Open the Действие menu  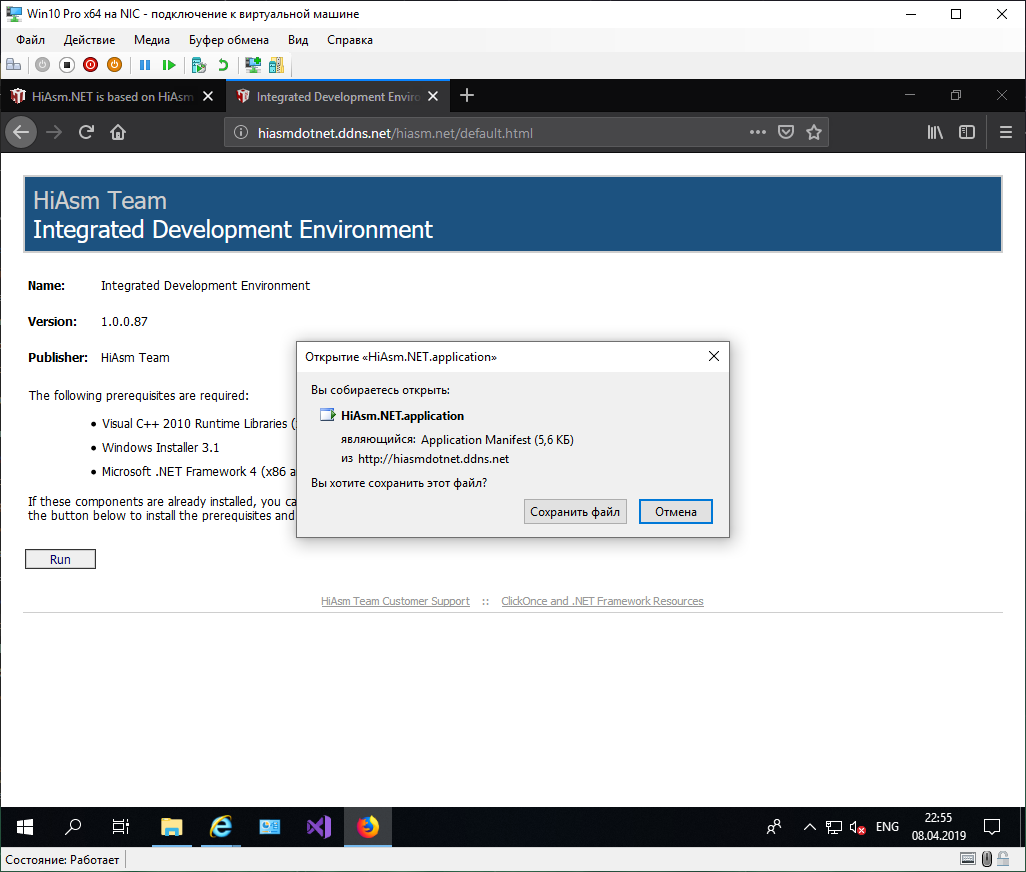click(x=89, y=40)
